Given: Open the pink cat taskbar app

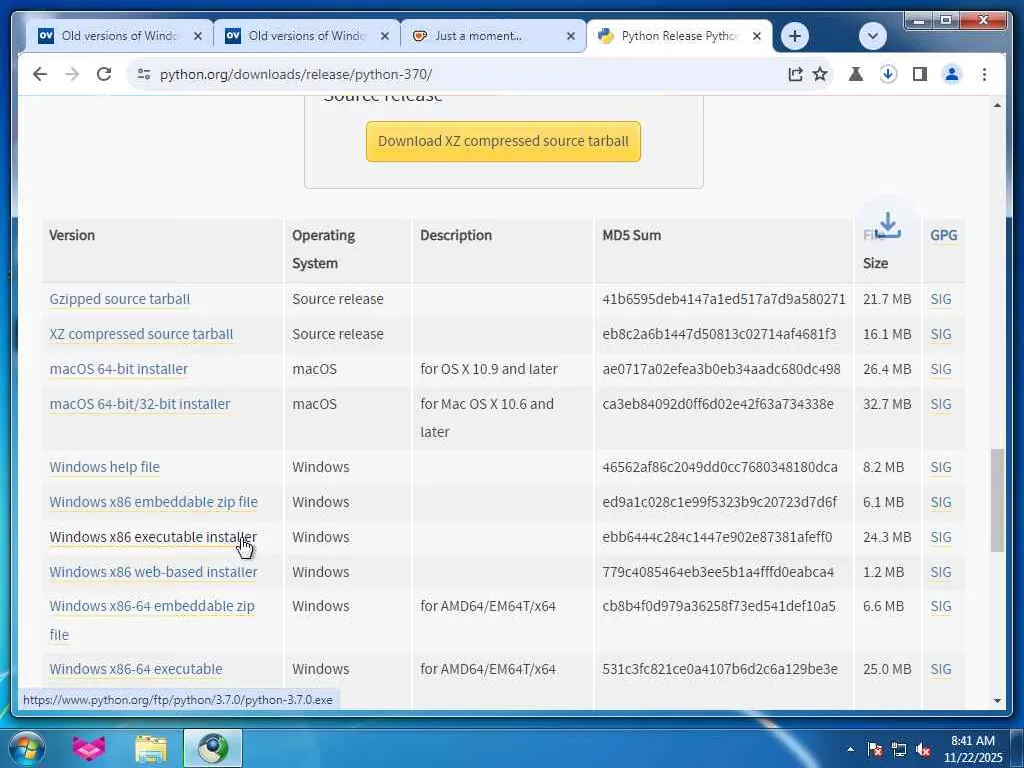Looking at the screenshot, I should (88, 748).
